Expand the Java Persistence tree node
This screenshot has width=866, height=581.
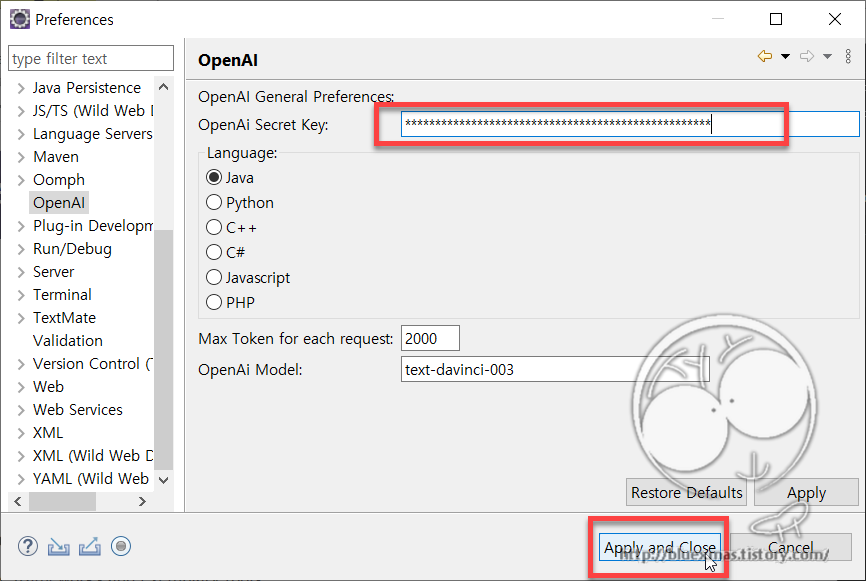coord(21,88)
